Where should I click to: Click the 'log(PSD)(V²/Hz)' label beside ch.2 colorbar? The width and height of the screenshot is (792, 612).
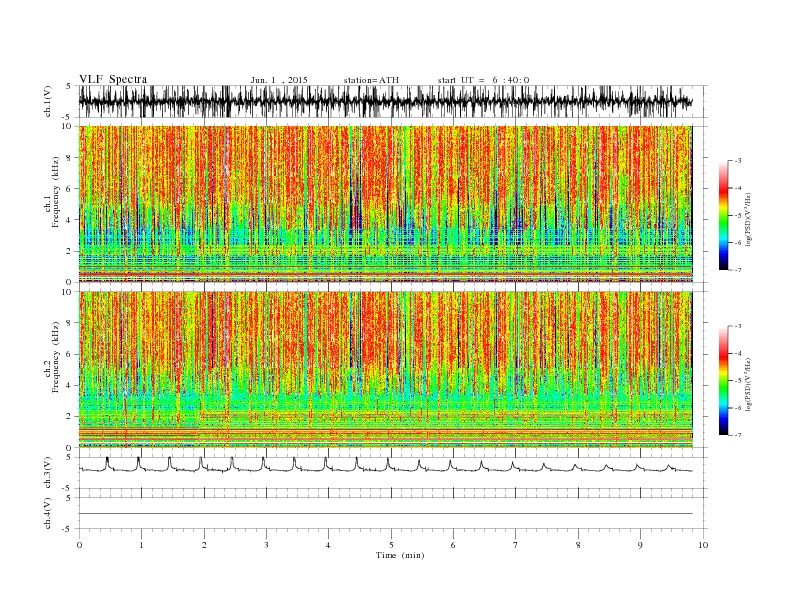(748, 384)
